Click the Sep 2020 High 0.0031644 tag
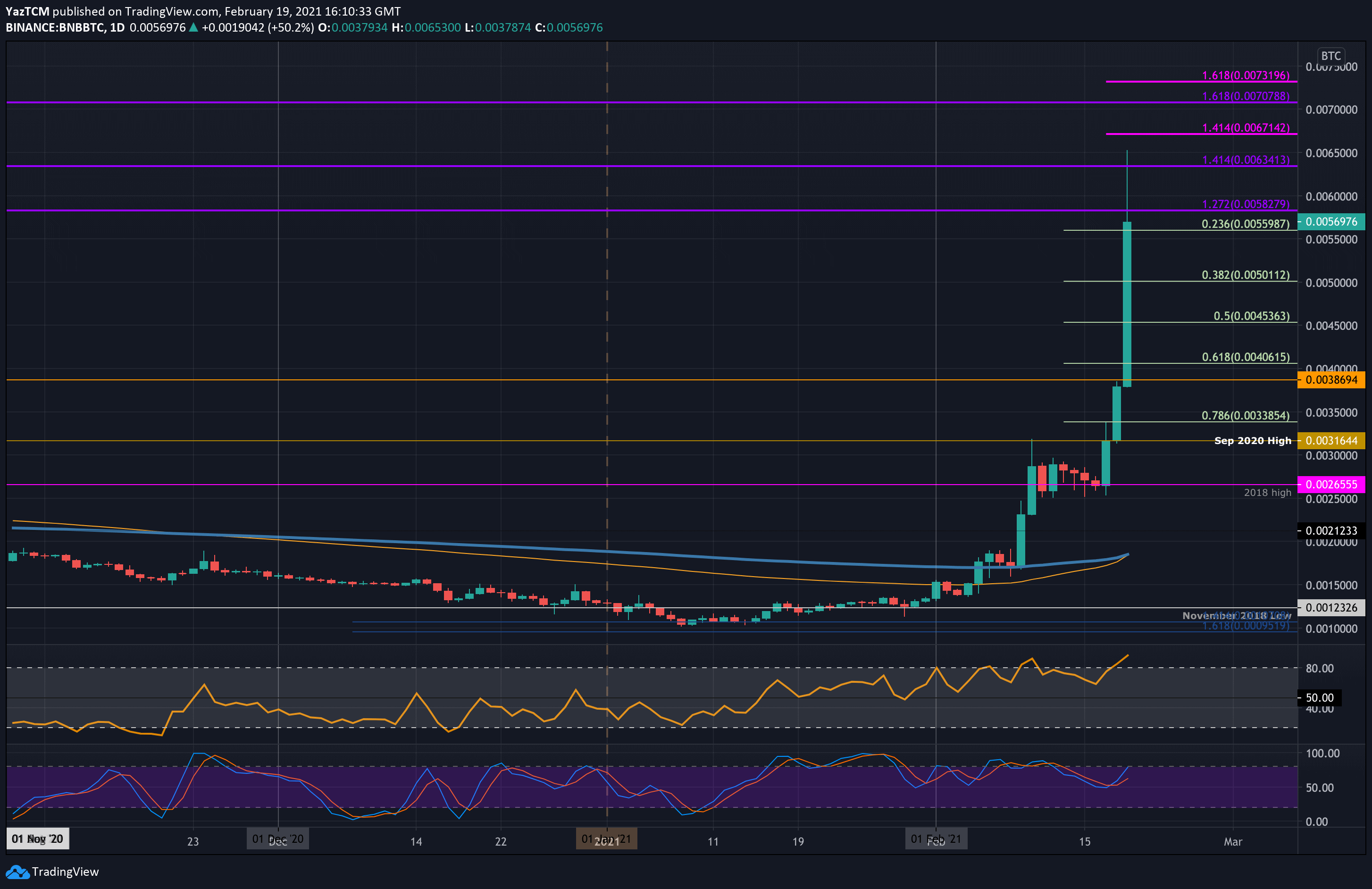 tap(1331, 441)
